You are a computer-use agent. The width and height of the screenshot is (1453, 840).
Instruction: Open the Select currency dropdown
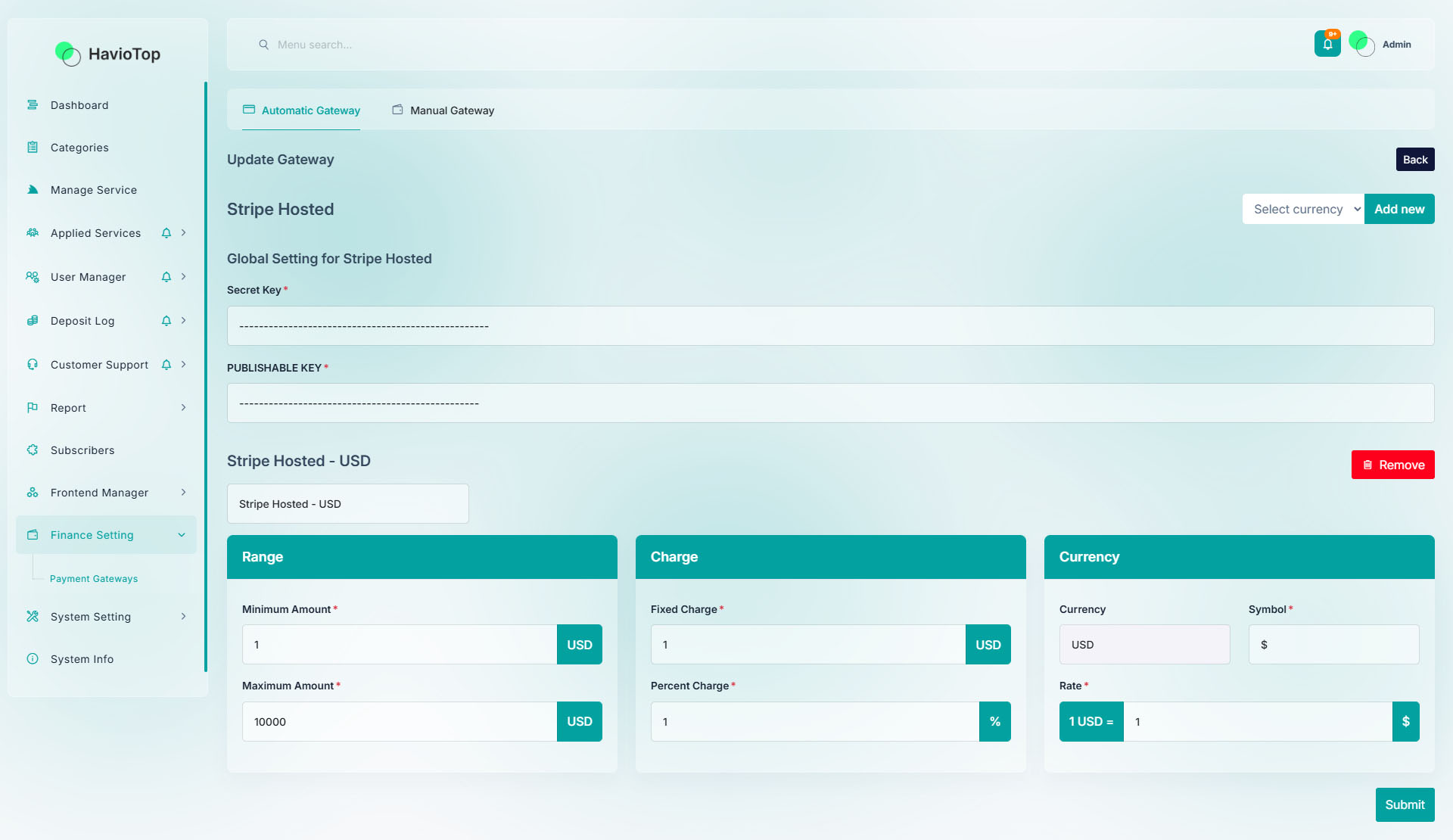[1303, 209]
